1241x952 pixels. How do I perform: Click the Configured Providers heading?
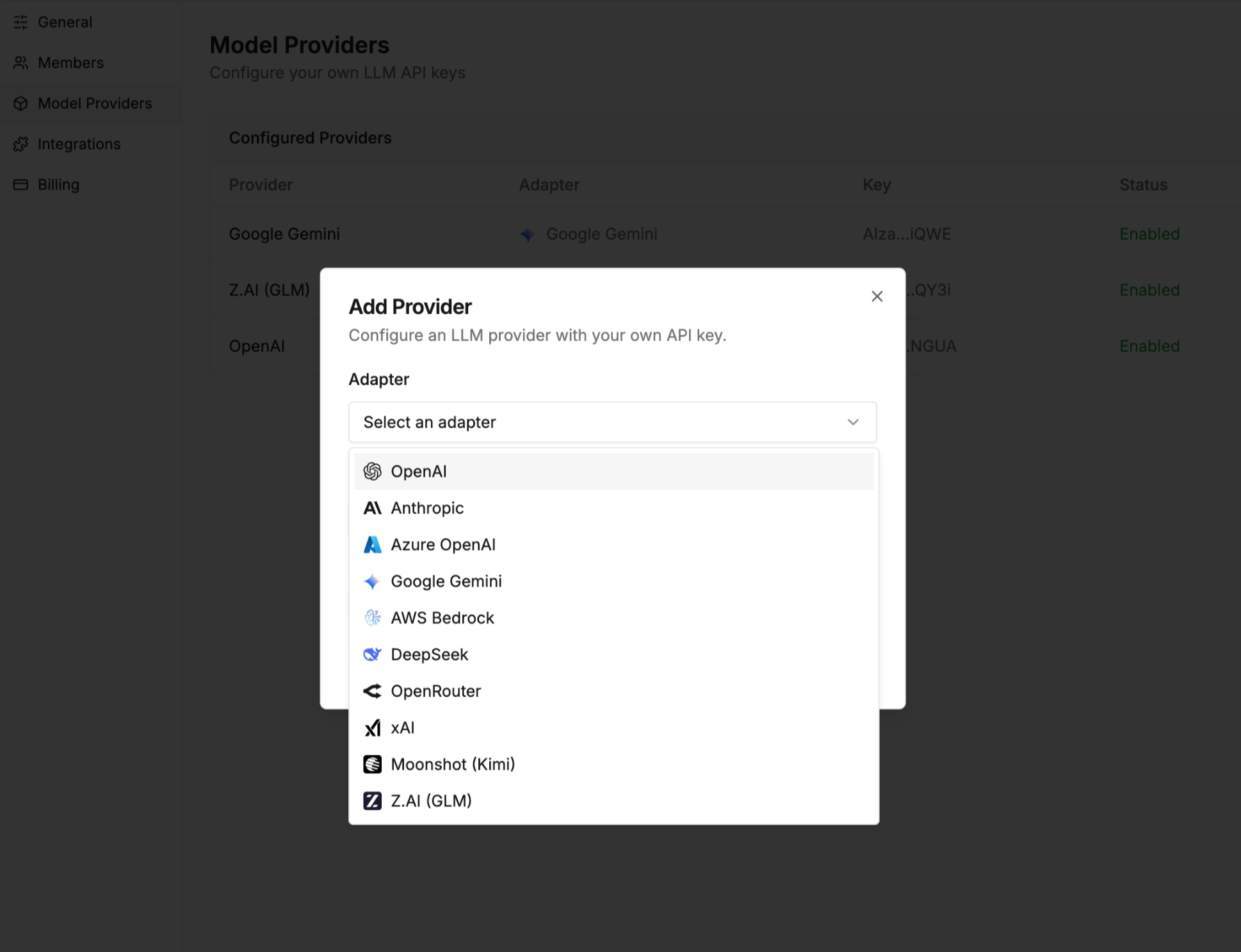tap(310, 138)
